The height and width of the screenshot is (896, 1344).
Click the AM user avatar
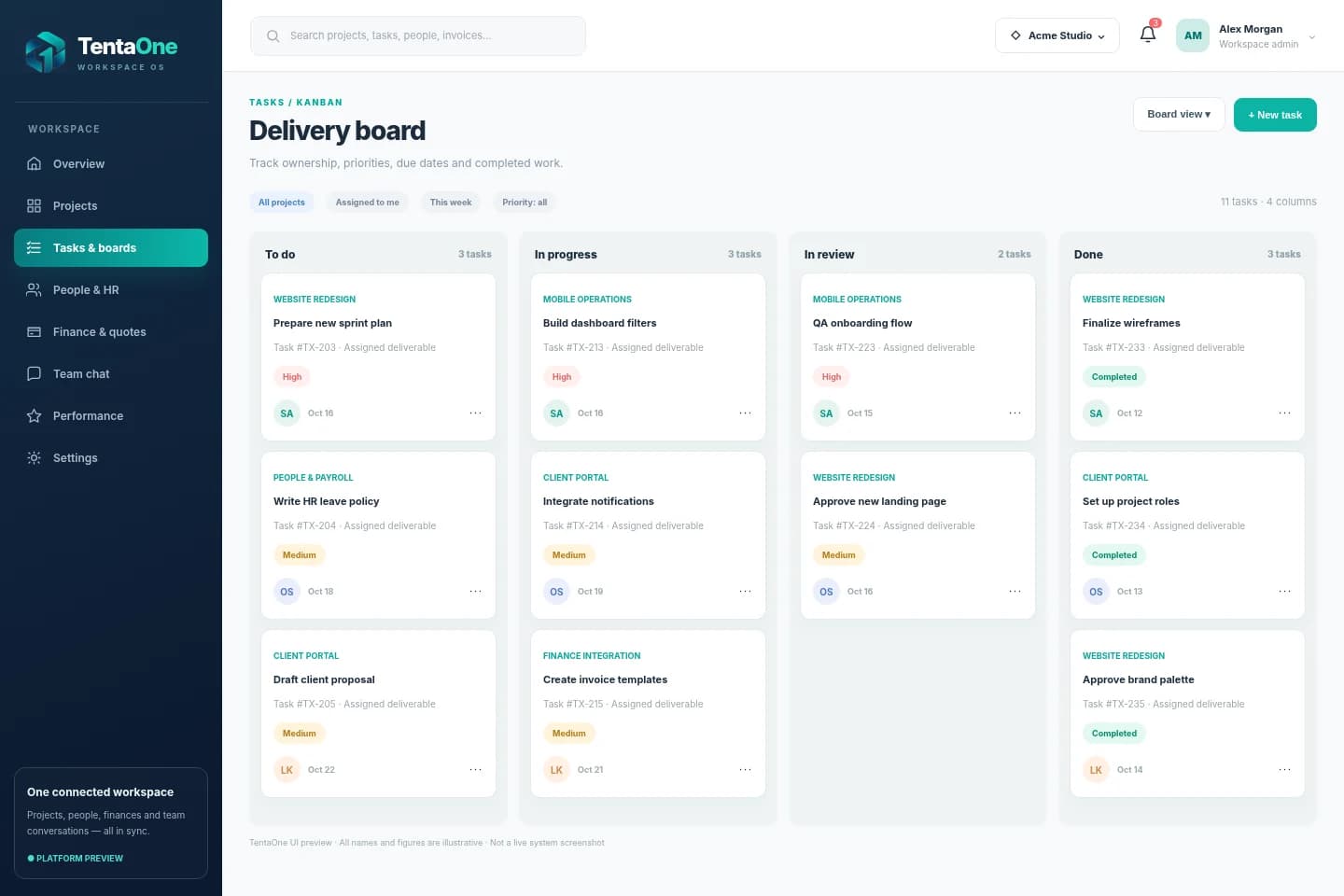[1193, 35]
